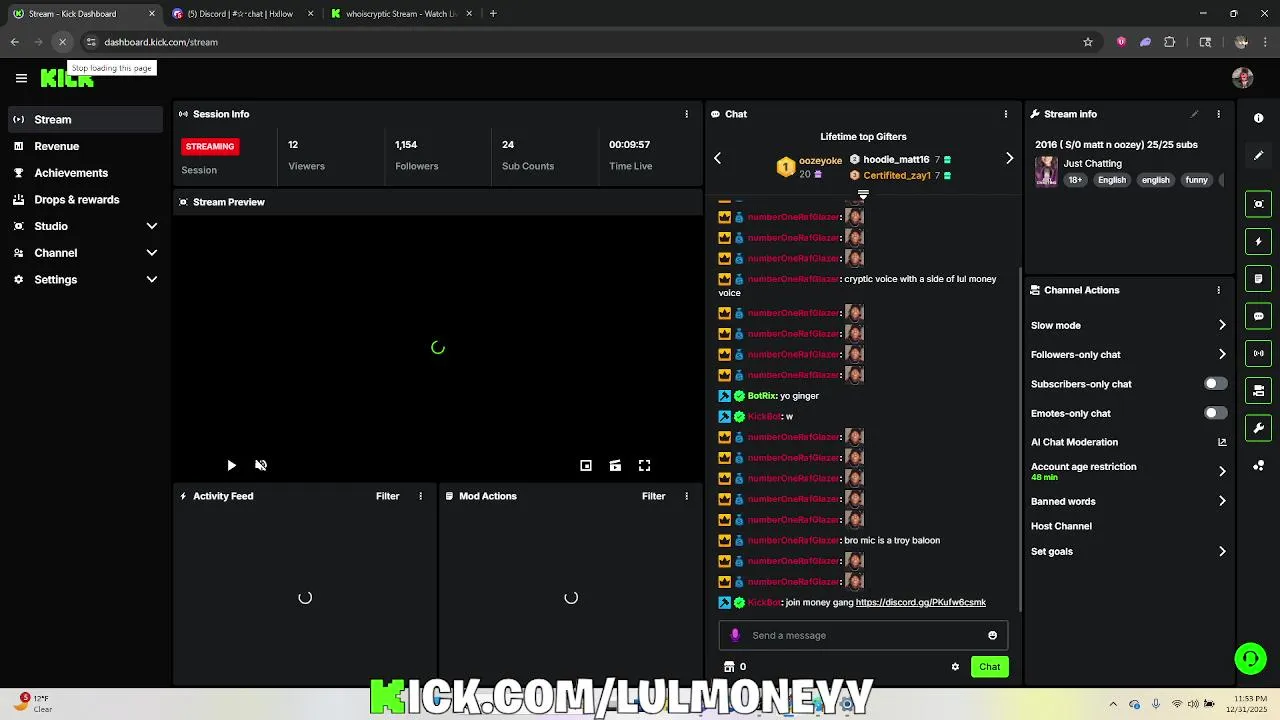1280x720 pixels.
Task: Open Banned words arrow
Action: click(x=1222, y=501)
